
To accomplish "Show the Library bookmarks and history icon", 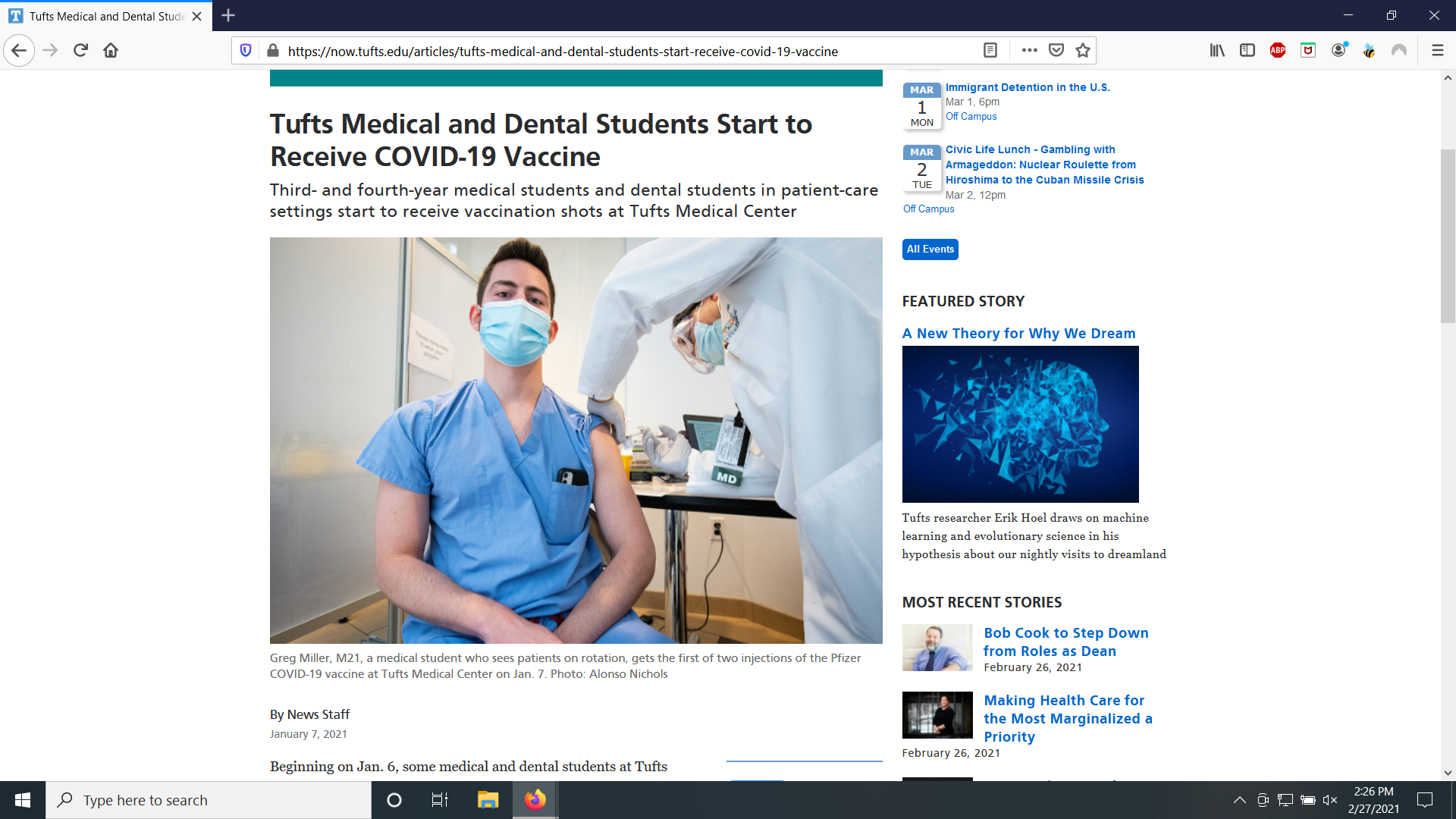I will point(1217,51).
